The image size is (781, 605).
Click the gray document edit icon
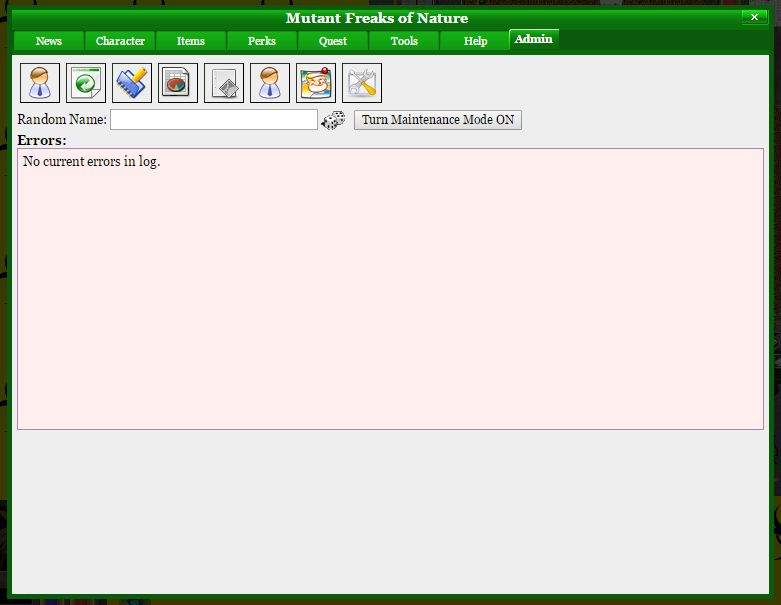click(x=224, y=83)
